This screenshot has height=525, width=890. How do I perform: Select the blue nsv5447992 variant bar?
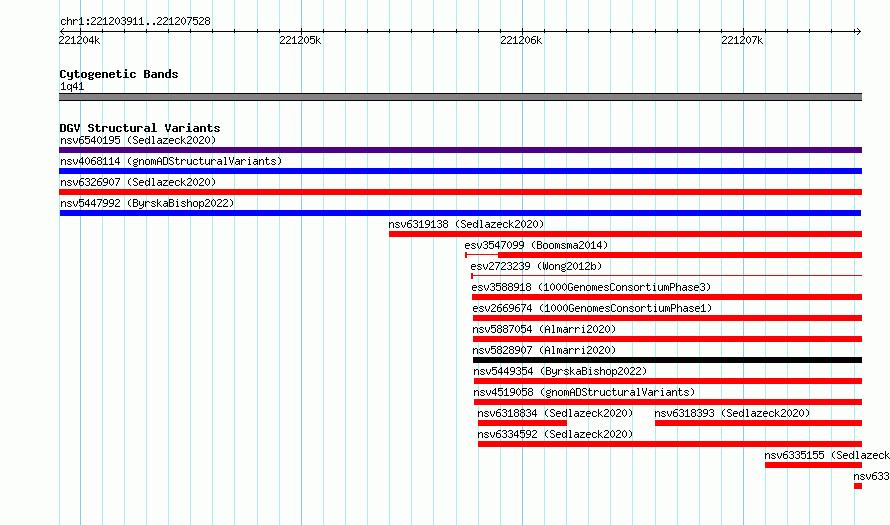click(x=460, y=213)
